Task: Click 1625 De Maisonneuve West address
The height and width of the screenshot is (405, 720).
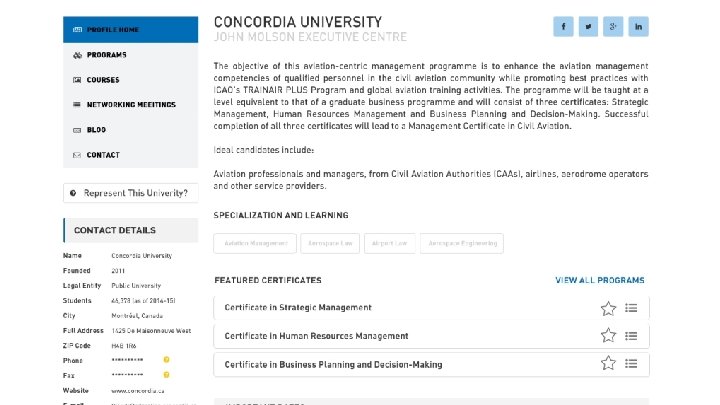Action: pos(151,331)
